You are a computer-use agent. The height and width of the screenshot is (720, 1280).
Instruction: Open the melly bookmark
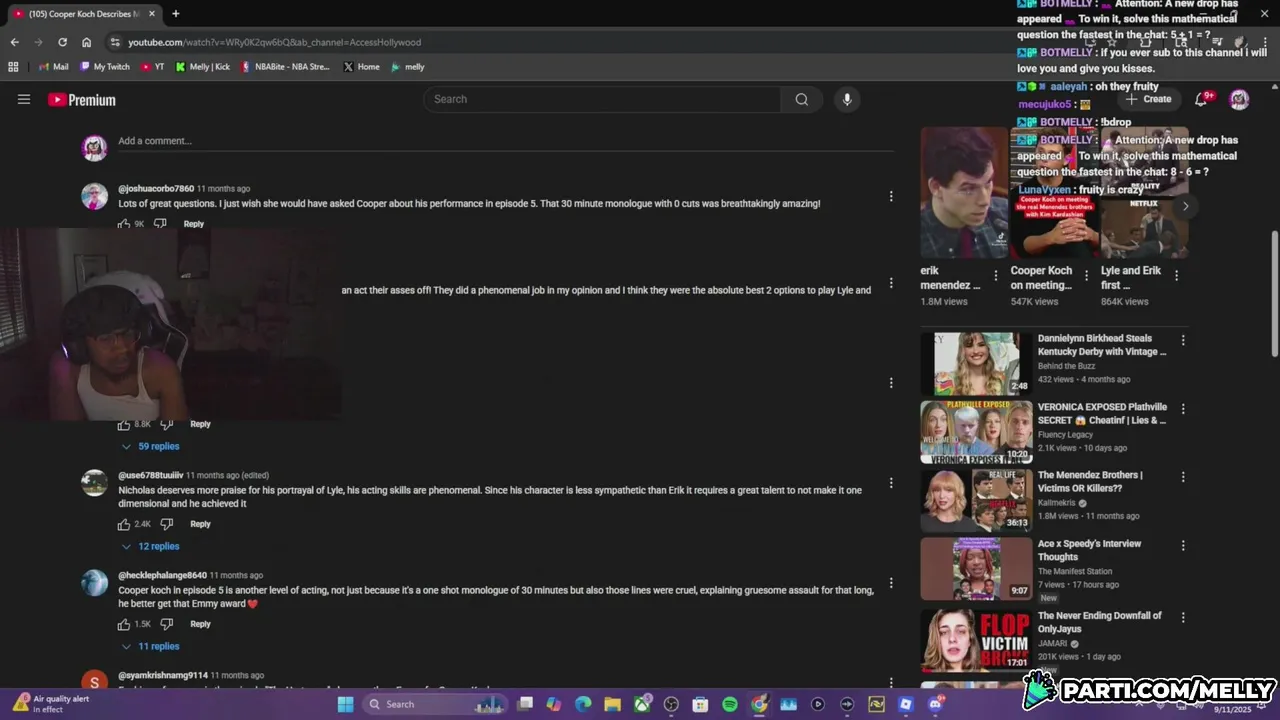tap(408, 67)
